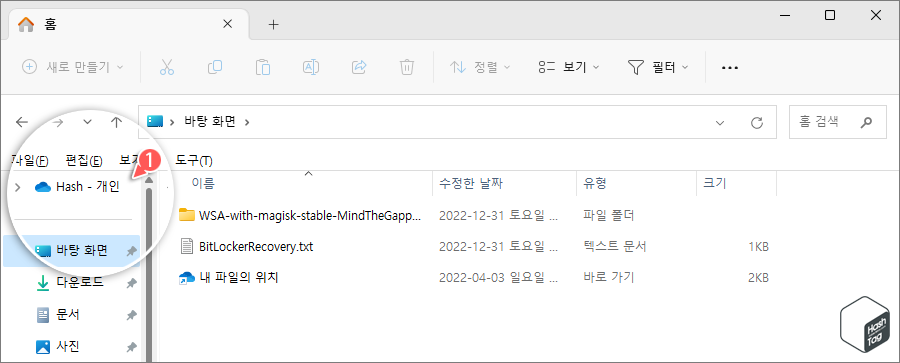Expand the Hash - 개인 tree node

click(17, 187)
